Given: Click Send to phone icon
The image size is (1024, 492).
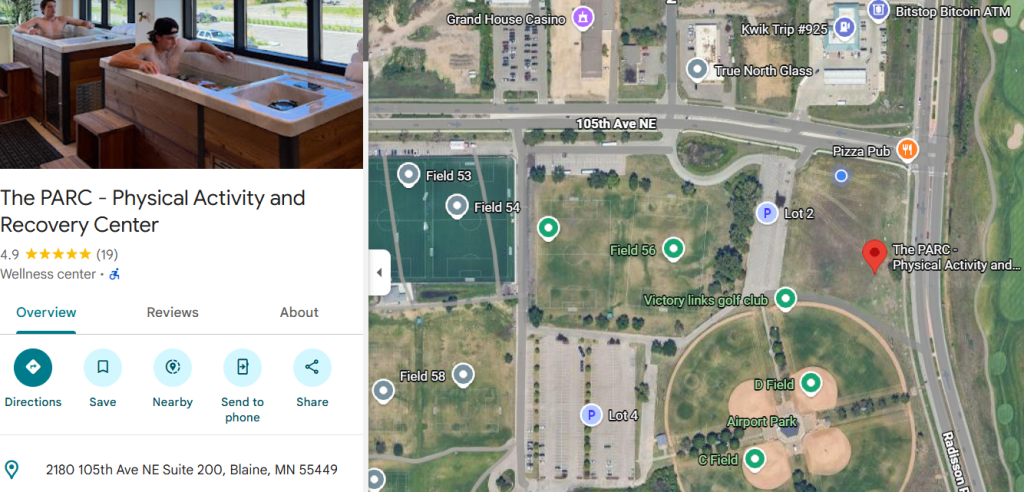Looking at the screenshot, I should click(x=242, y=368).
